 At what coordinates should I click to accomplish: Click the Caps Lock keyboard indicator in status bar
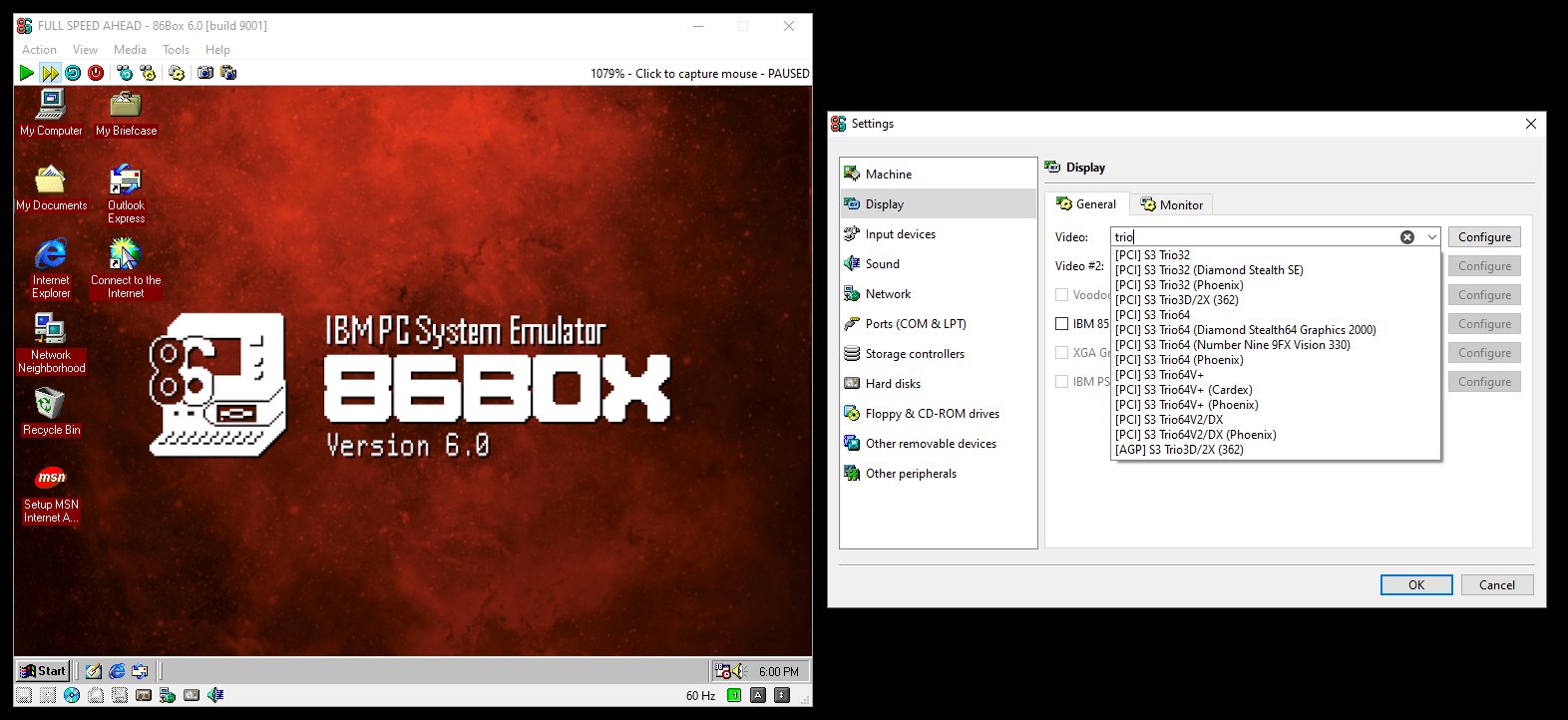[x=758, y=695]
